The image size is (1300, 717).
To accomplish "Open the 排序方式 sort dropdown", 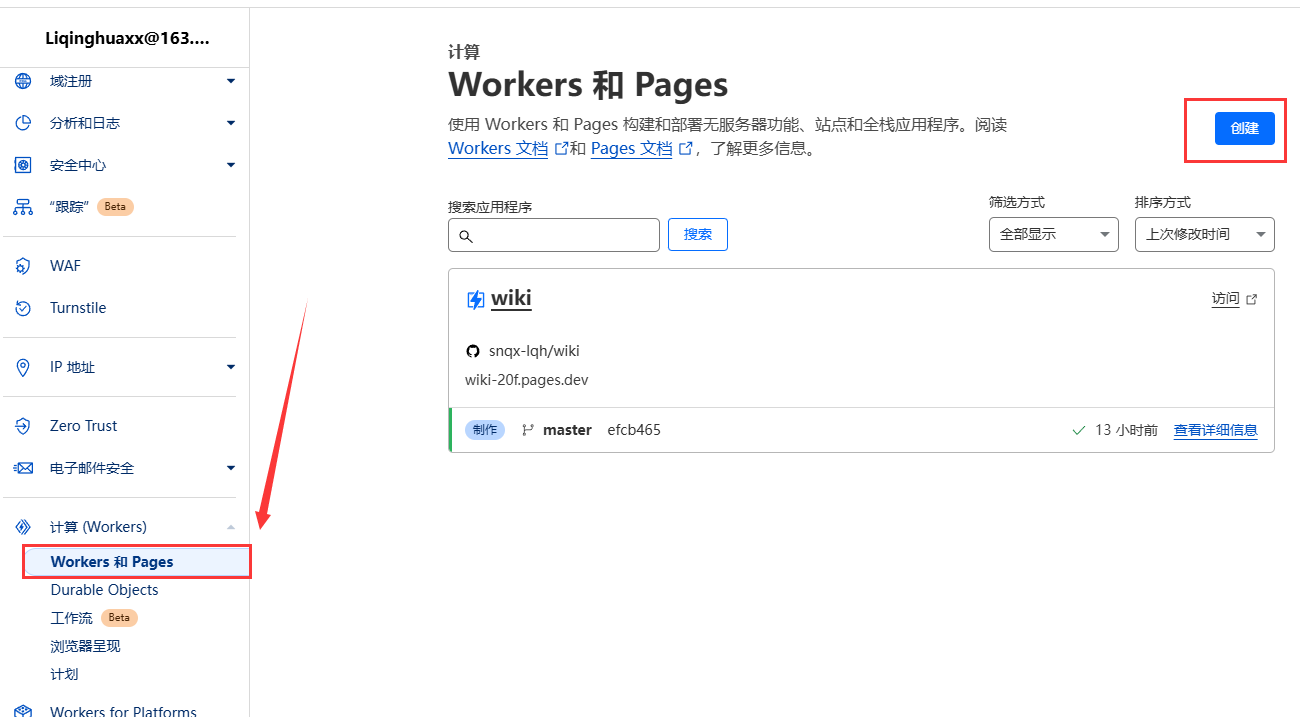I will click(1204, 234).
